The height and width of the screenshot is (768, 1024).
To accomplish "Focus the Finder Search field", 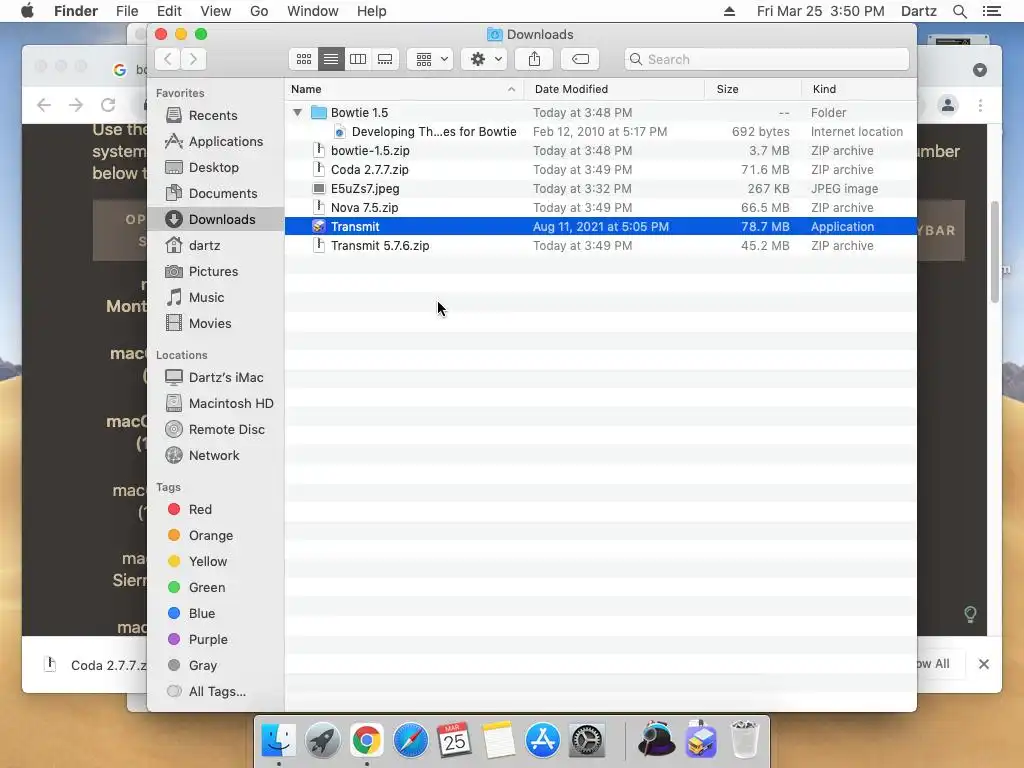I will coord(767,59).
